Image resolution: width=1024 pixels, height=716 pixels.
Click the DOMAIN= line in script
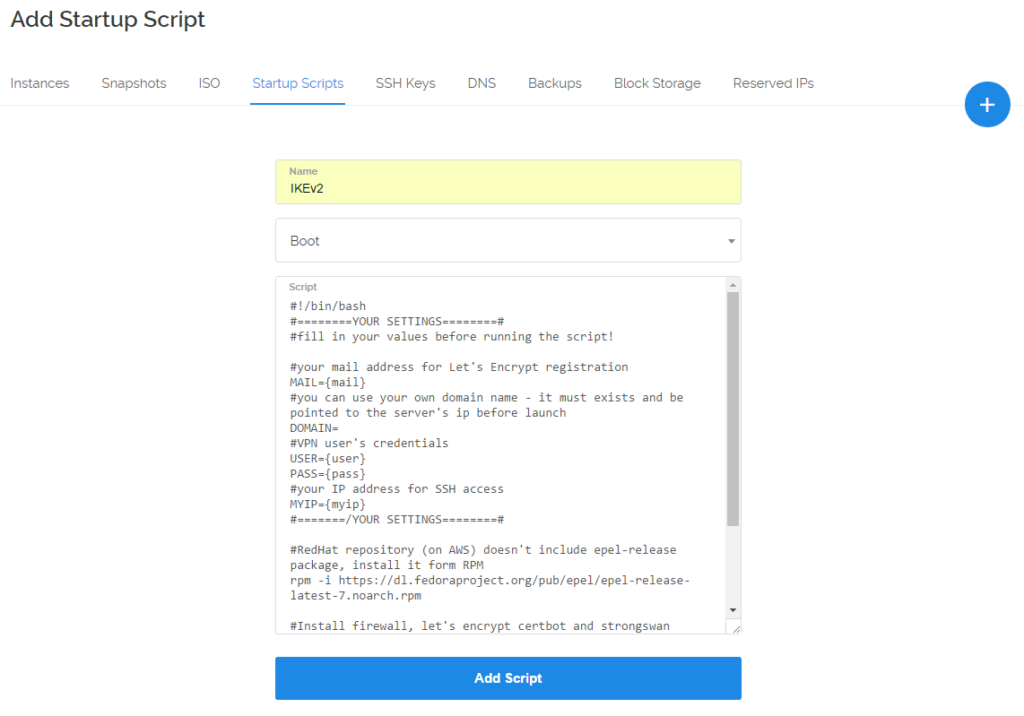pos(314,429)
